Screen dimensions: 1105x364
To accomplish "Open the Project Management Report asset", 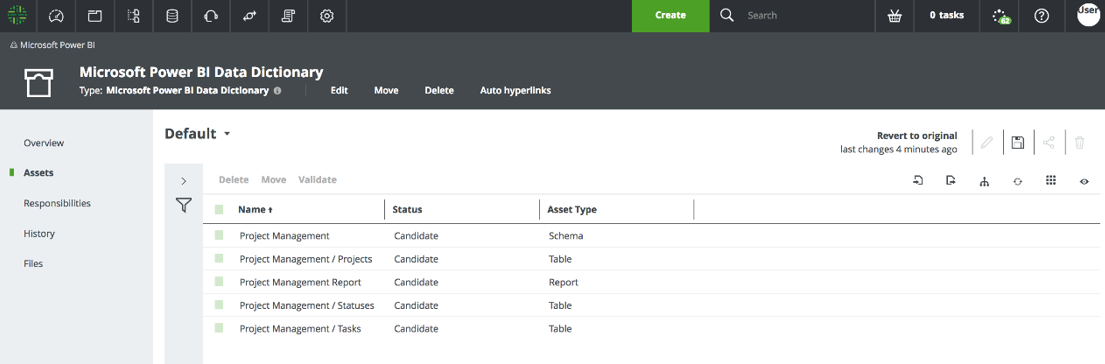I will (x=300, y=282).
